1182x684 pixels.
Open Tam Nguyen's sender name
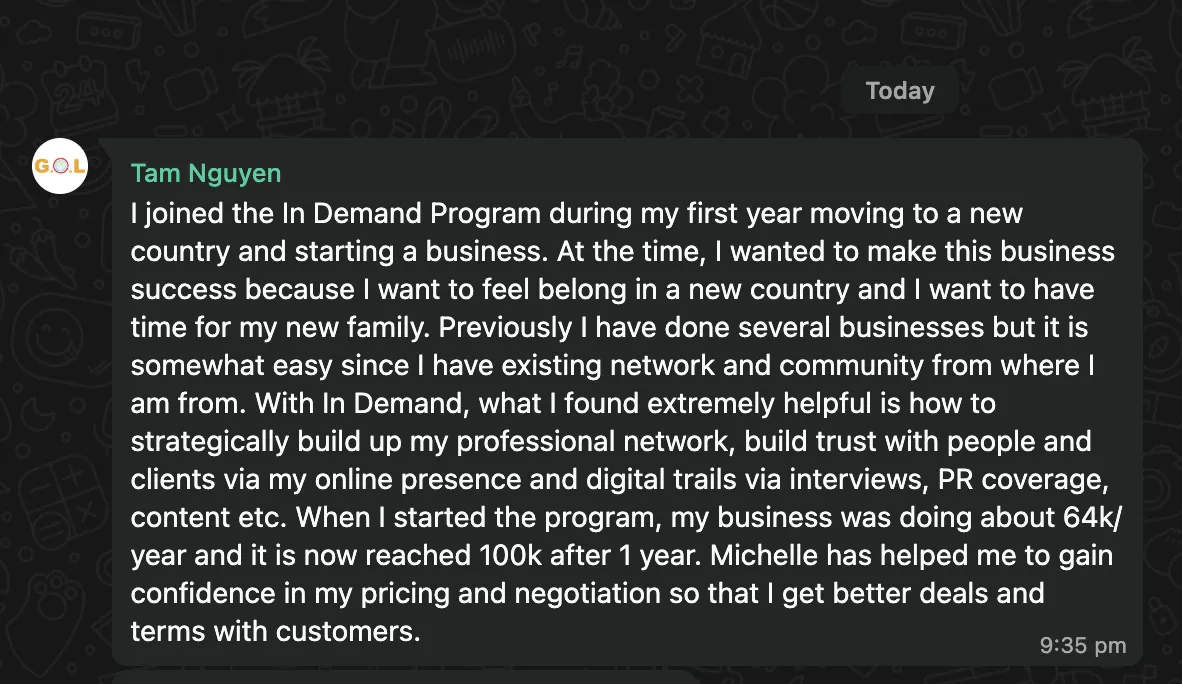205,173
